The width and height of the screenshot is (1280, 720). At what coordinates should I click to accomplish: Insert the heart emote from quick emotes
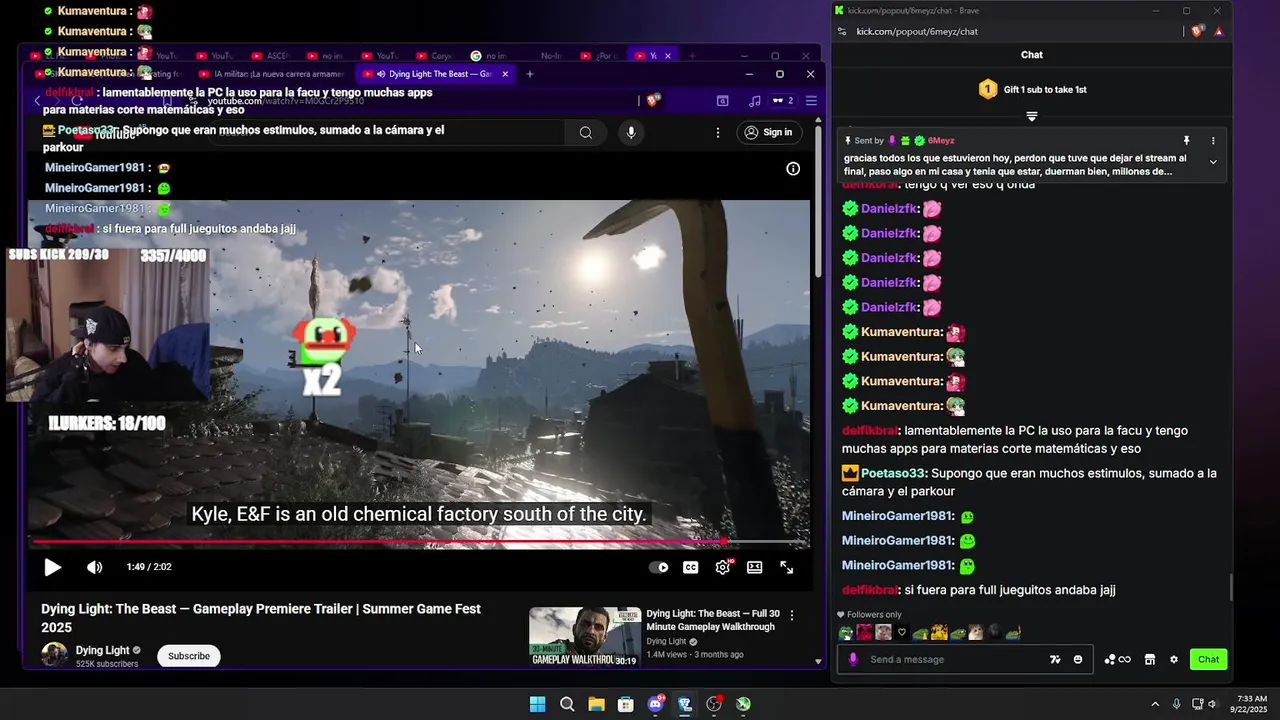(902, 632)
